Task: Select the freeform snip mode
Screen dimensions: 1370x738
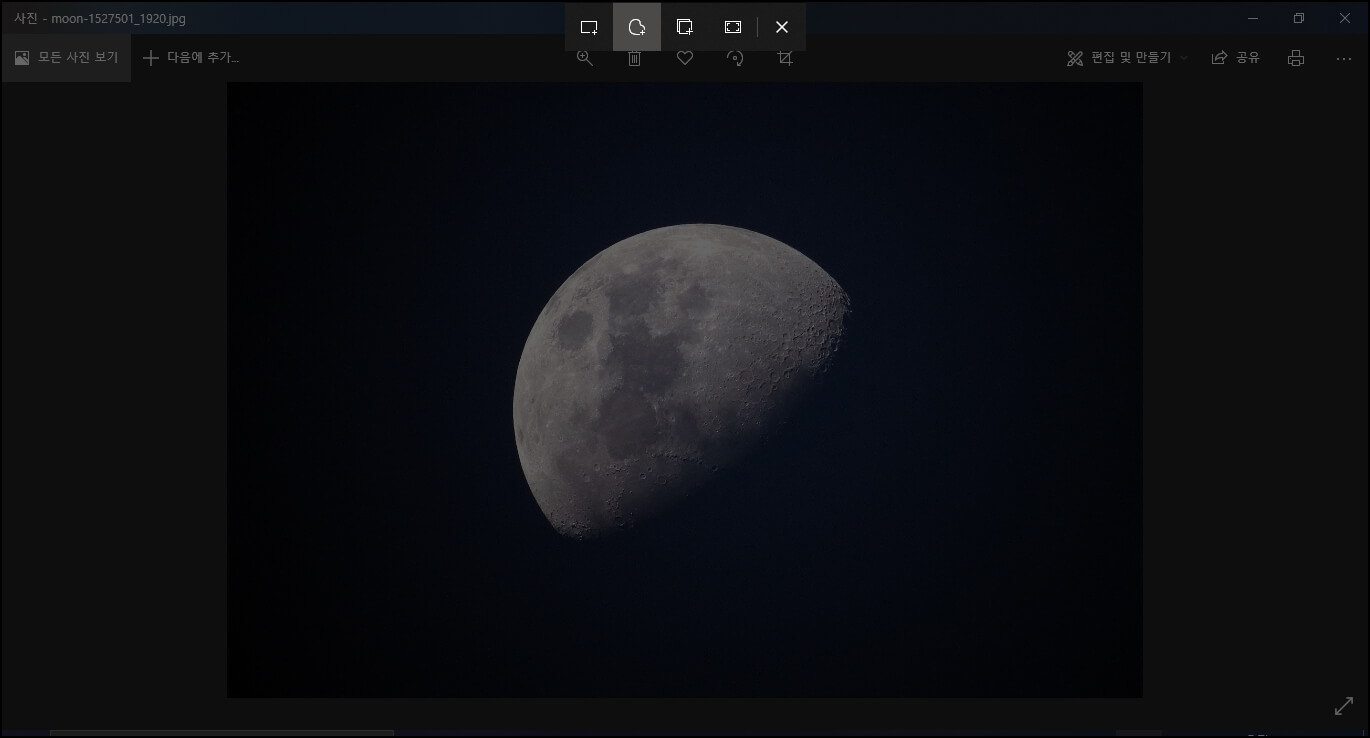Action: (637, 27)
